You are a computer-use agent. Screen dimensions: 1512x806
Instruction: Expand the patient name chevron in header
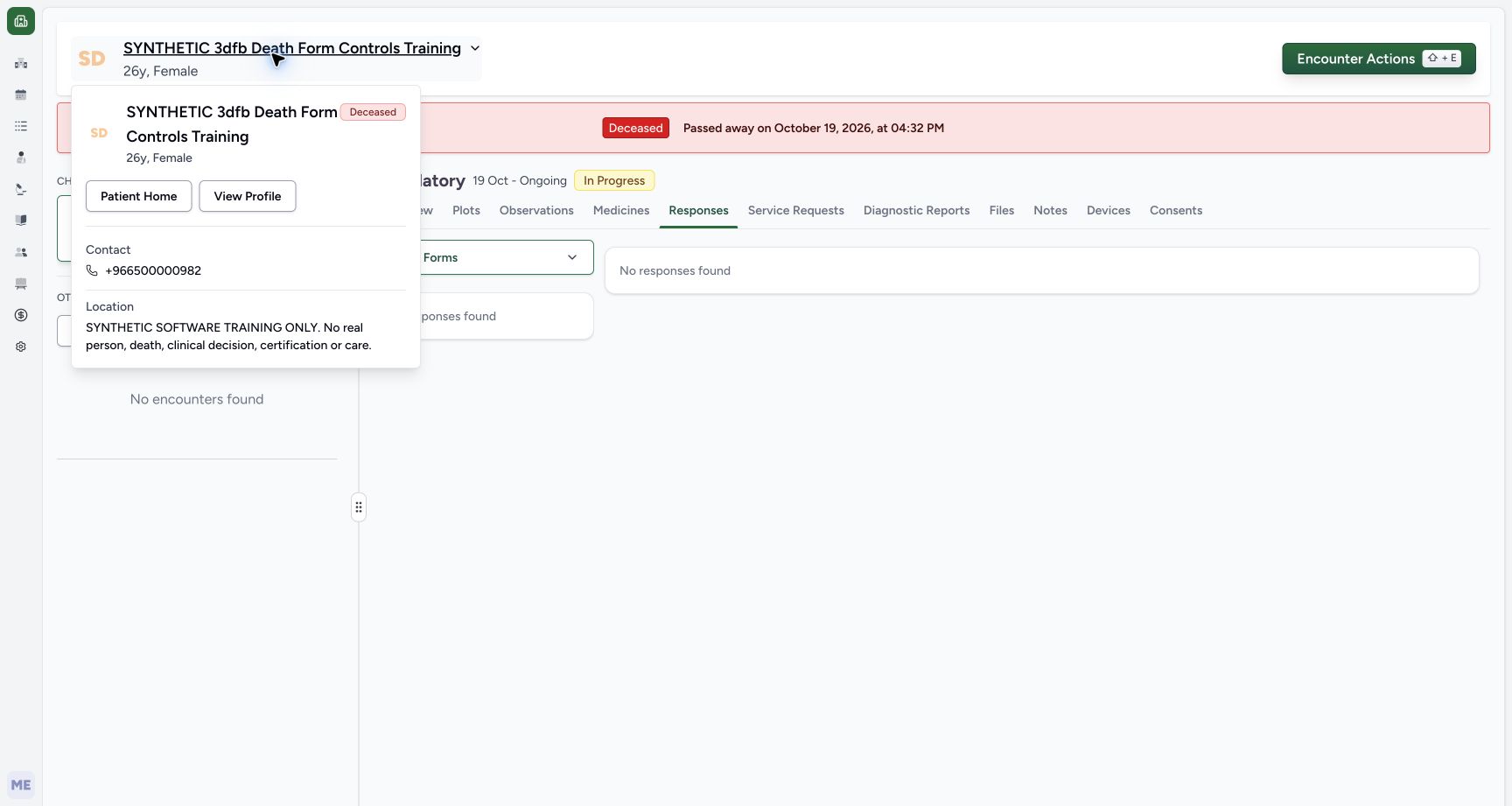[x=475, y=48]
